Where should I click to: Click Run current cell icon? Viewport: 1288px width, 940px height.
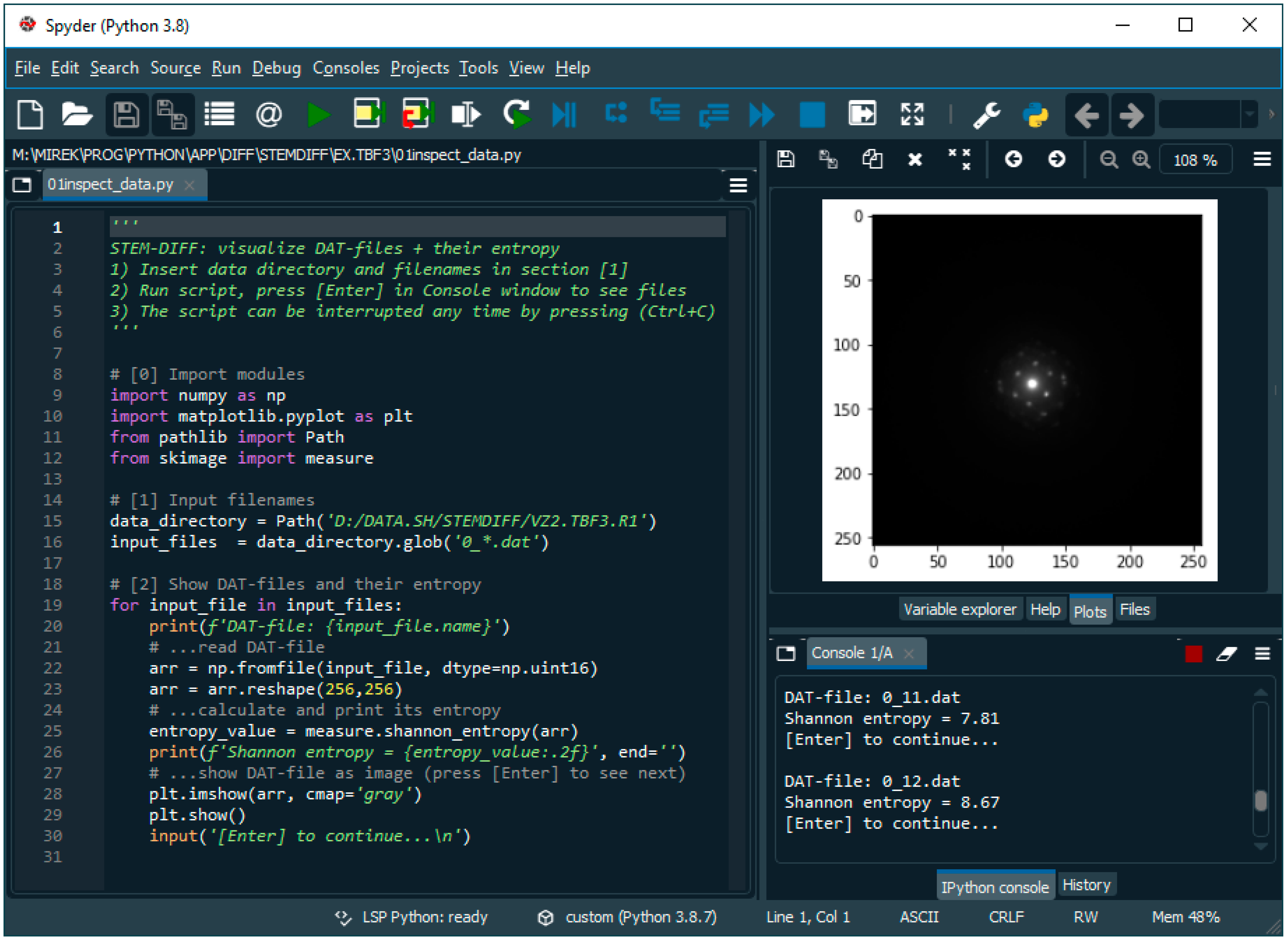click(369, 114)
